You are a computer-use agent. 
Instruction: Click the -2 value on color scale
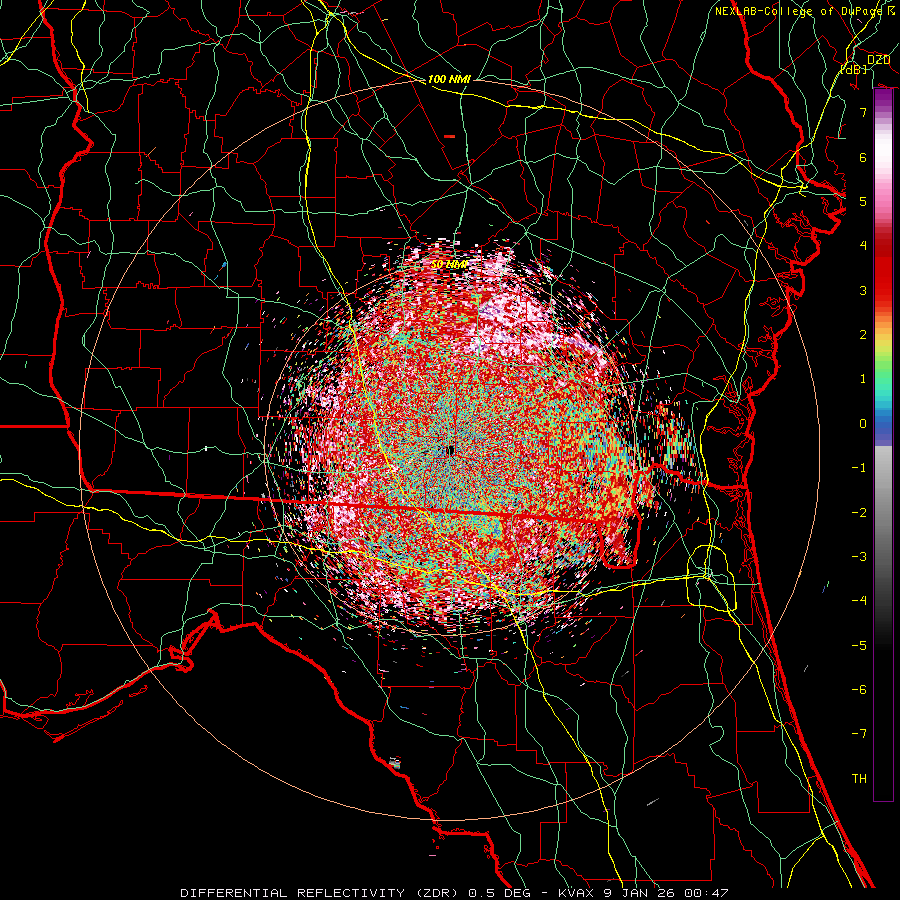click(859, 513)
